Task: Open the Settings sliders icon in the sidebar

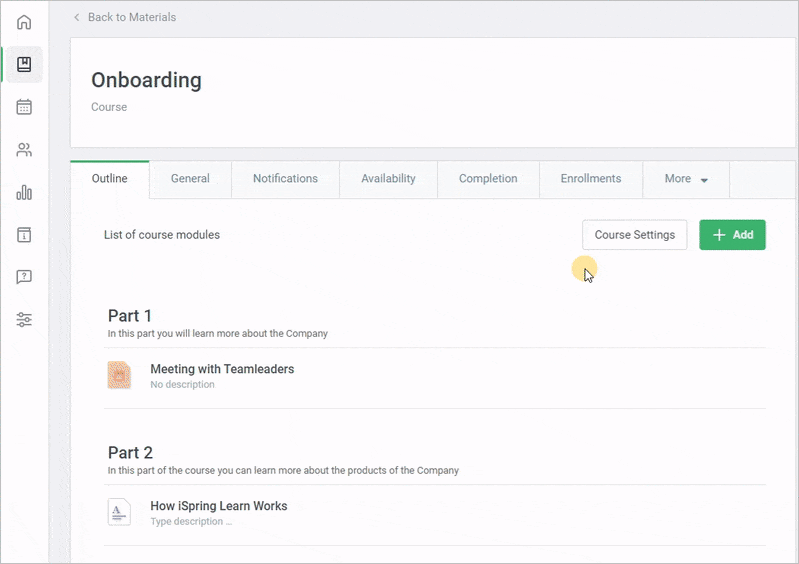Action: (x=24, y=320)
